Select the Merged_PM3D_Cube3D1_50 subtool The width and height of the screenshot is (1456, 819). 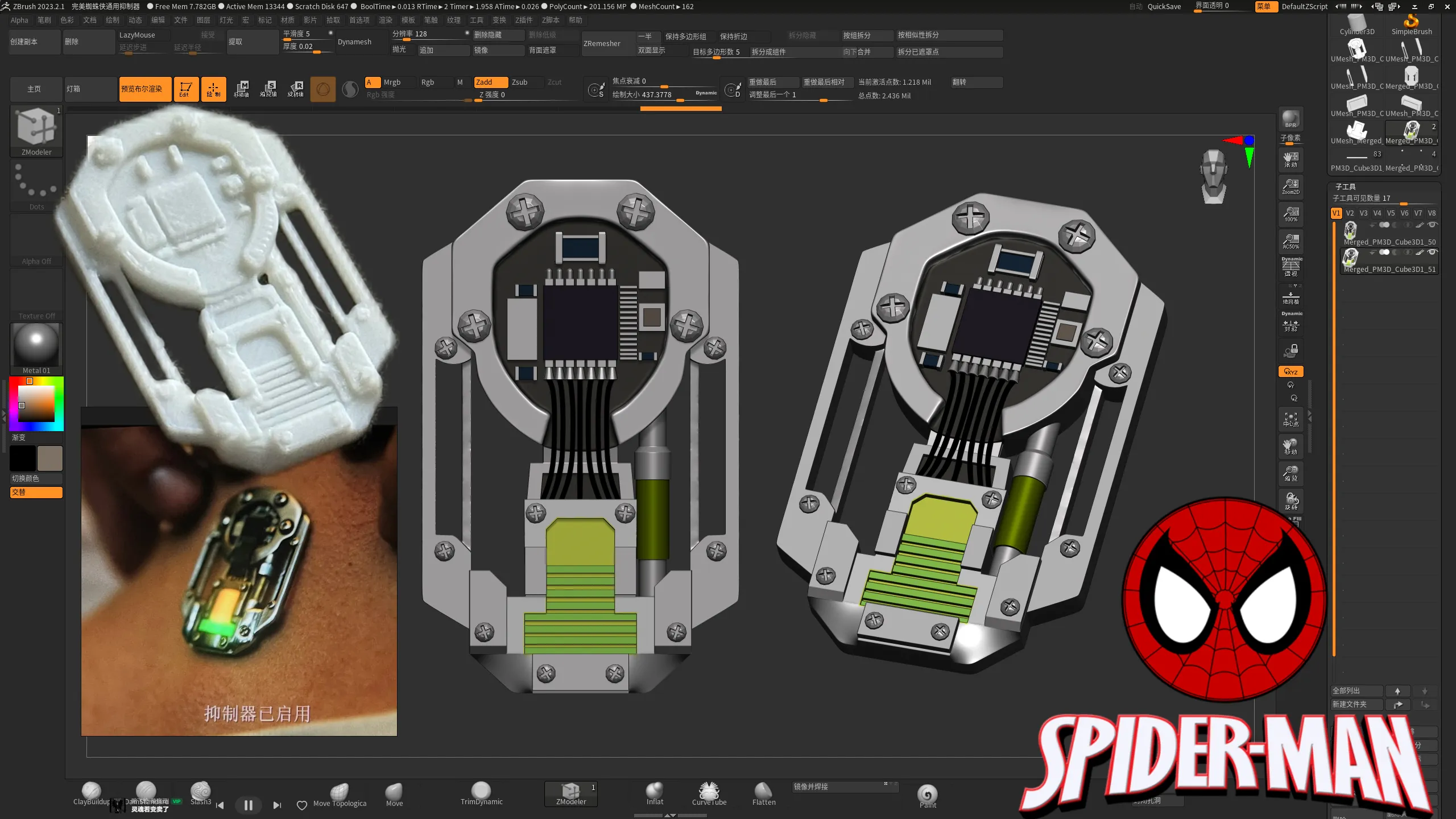click(x=1389, y=233)
